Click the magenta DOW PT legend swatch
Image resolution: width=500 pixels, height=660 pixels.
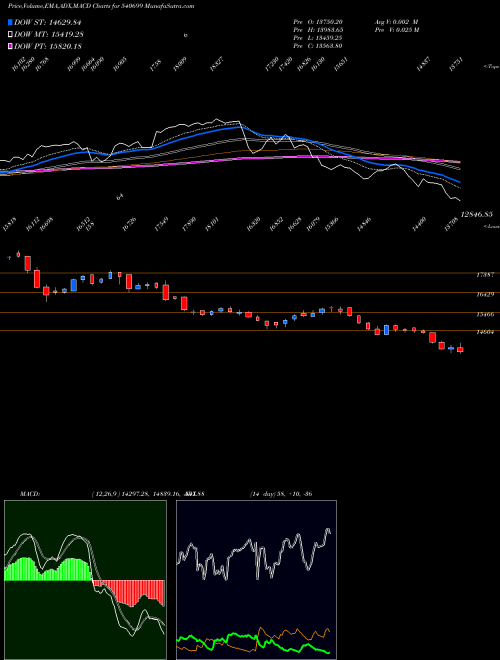pyautogui.click(x=11, y=46)
